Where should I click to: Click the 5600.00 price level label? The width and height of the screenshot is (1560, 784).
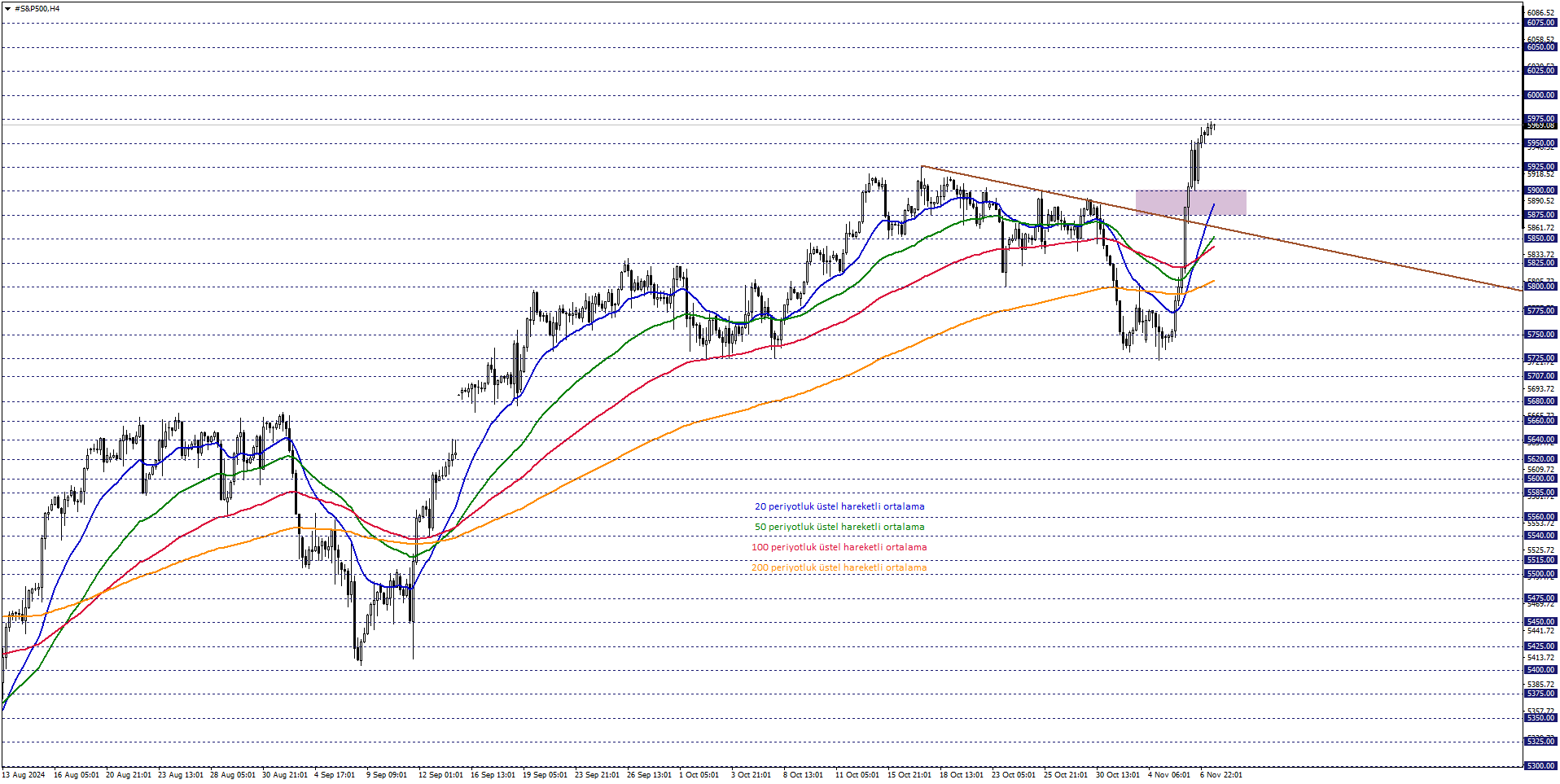tap(1540, 479)
